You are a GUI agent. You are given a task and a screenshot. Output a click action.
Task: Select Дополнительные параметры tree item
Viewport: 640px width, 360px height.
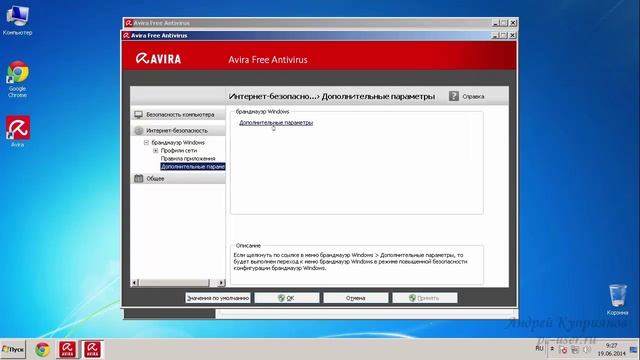(193, 167)
